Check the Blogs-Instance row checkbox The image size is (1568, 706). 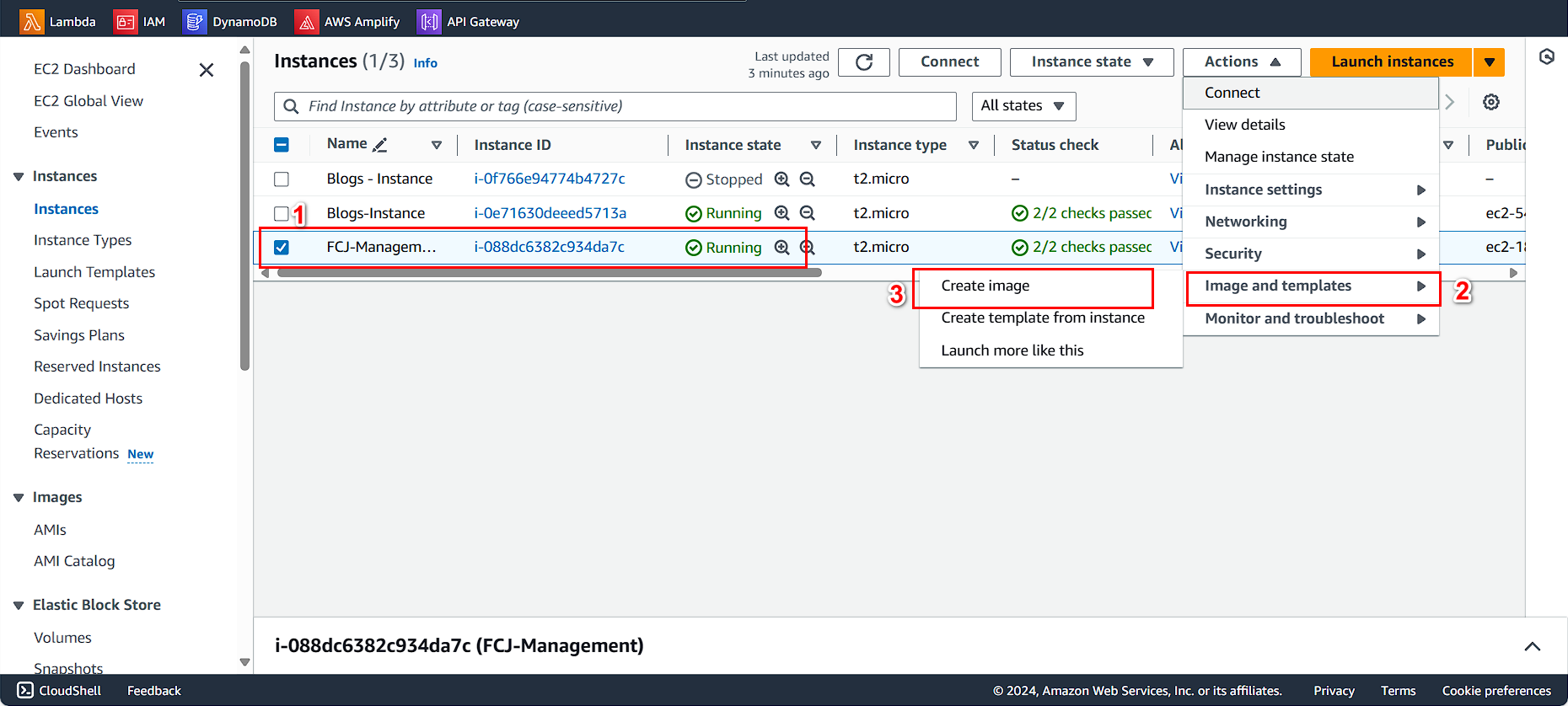tap(282, 214)
